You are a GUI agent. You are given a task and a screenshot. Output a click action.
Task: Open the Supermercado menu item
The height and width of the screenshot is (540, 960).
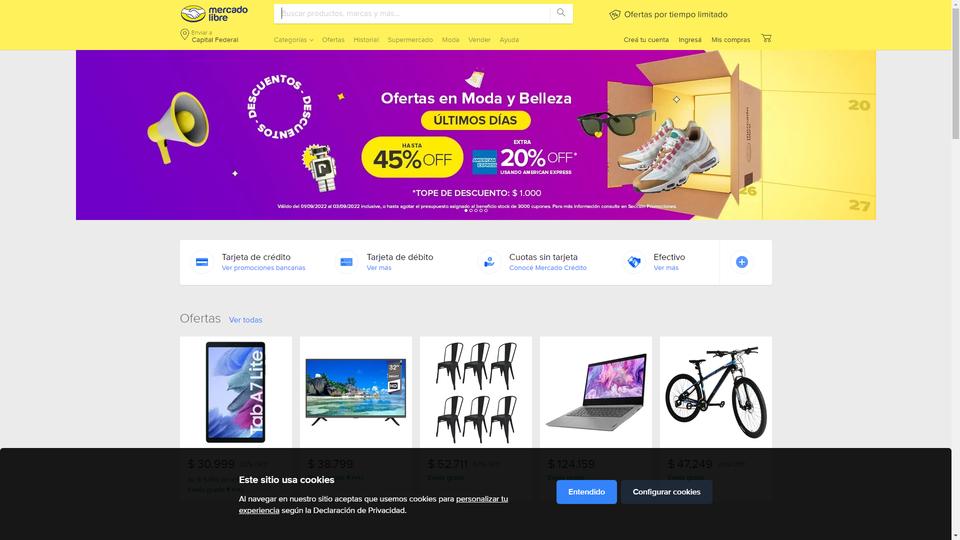pyautogui.click(x=410, y=40)
